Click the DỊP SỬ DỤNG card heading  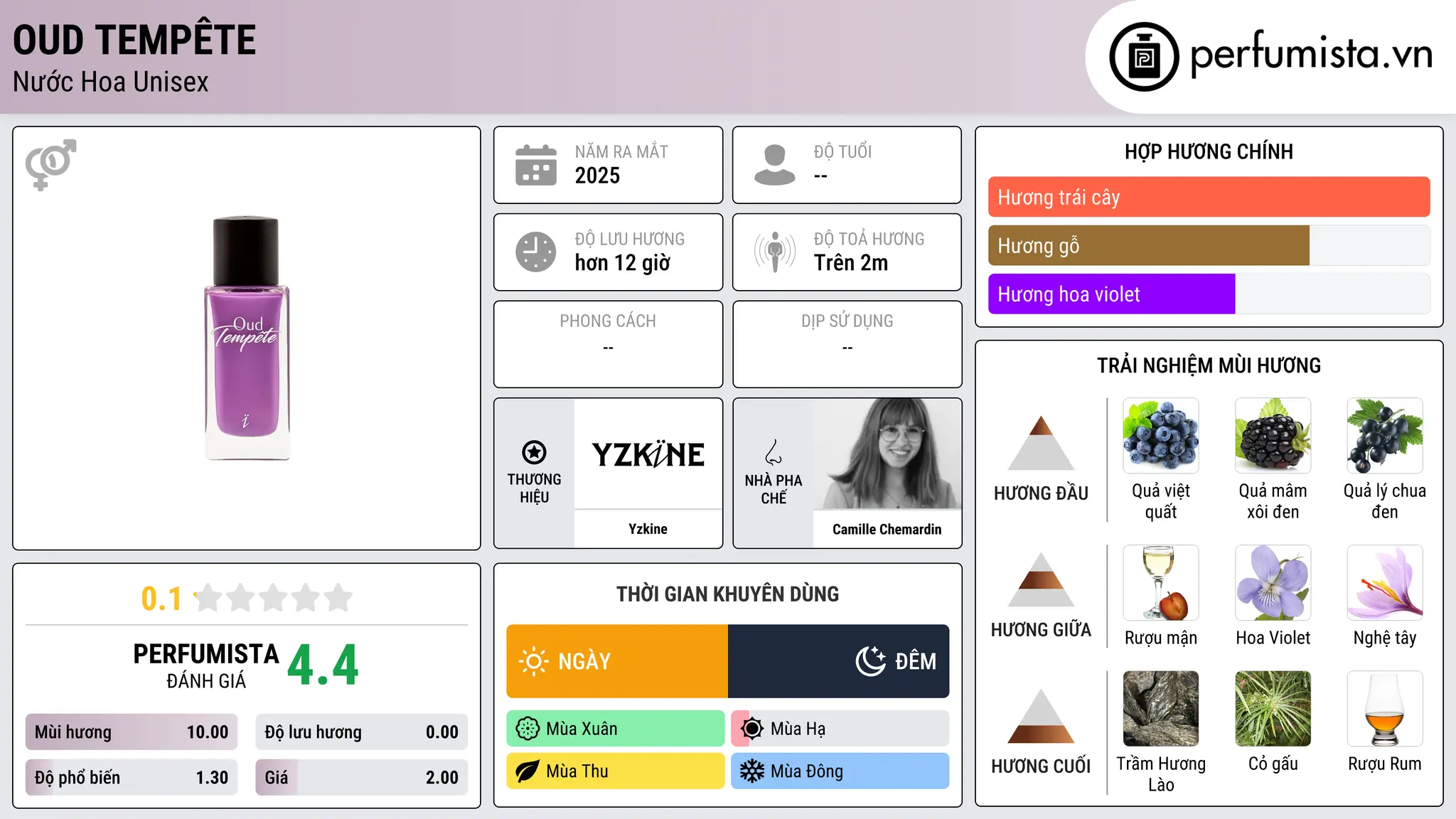click(x=847, y=321)
